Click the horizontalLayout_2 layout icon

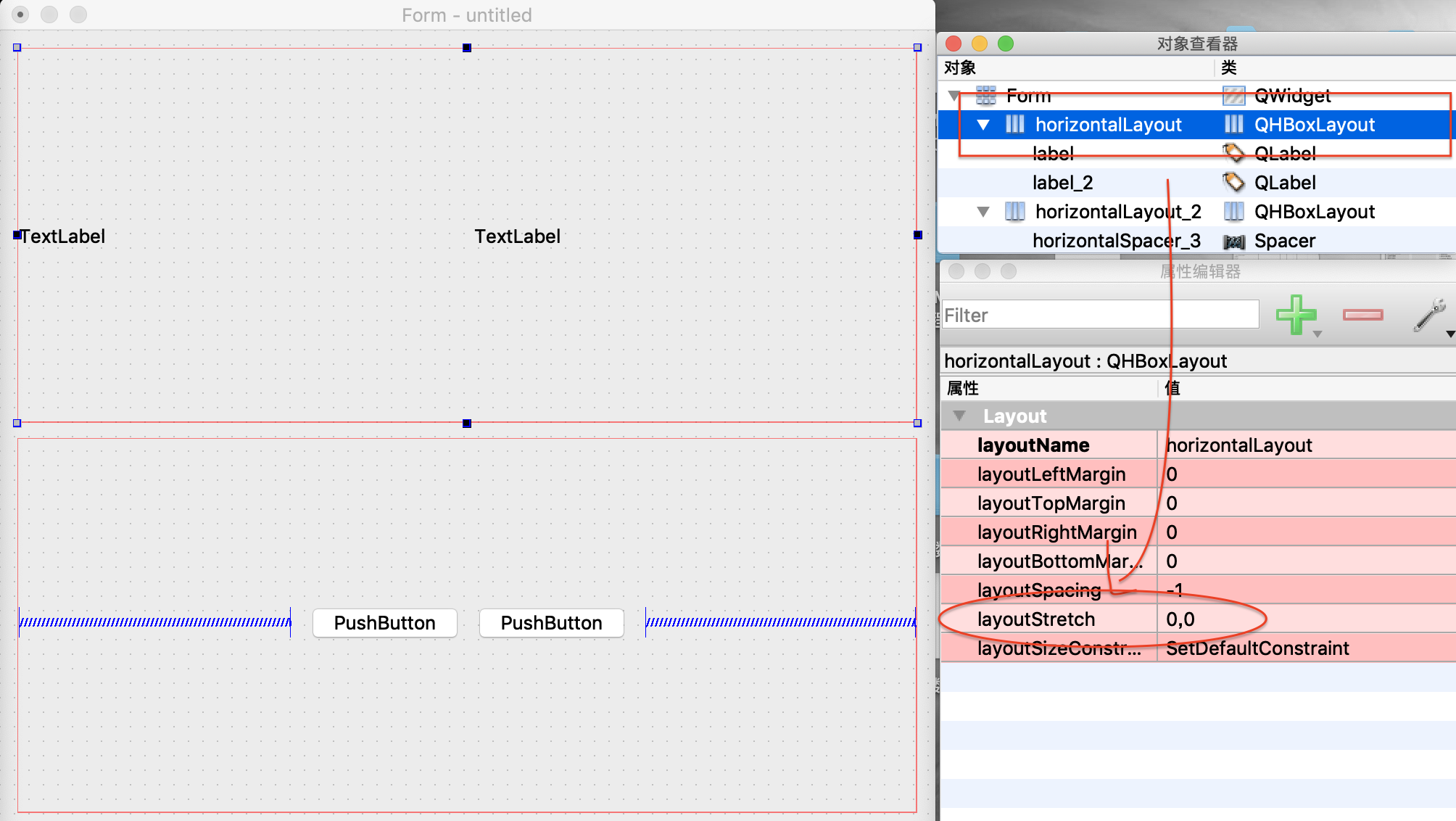click(x=1015, y=212)
